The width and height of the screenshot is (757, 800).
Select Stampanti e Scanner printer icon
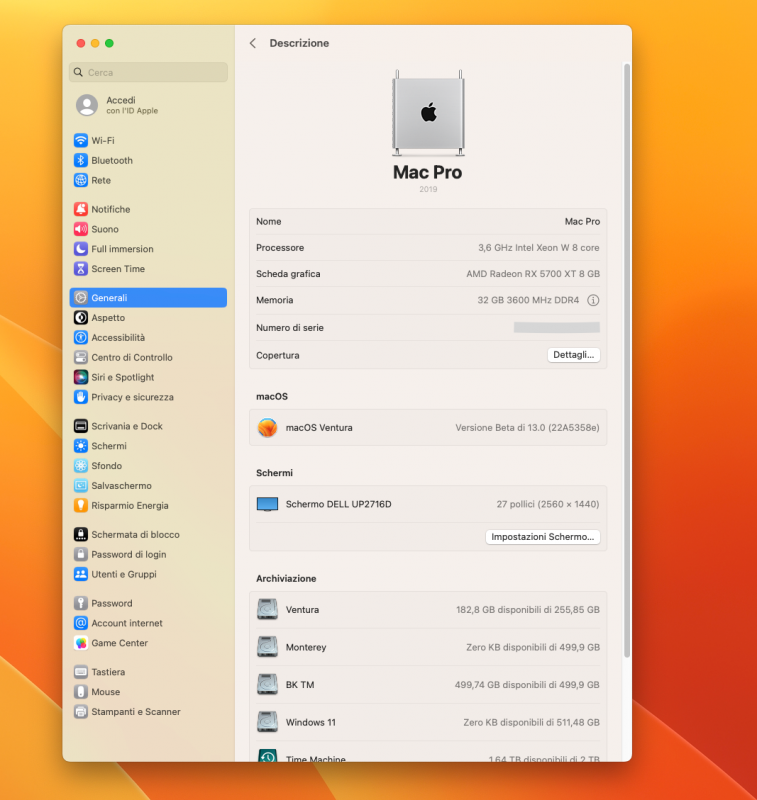[x=81, y=713]
